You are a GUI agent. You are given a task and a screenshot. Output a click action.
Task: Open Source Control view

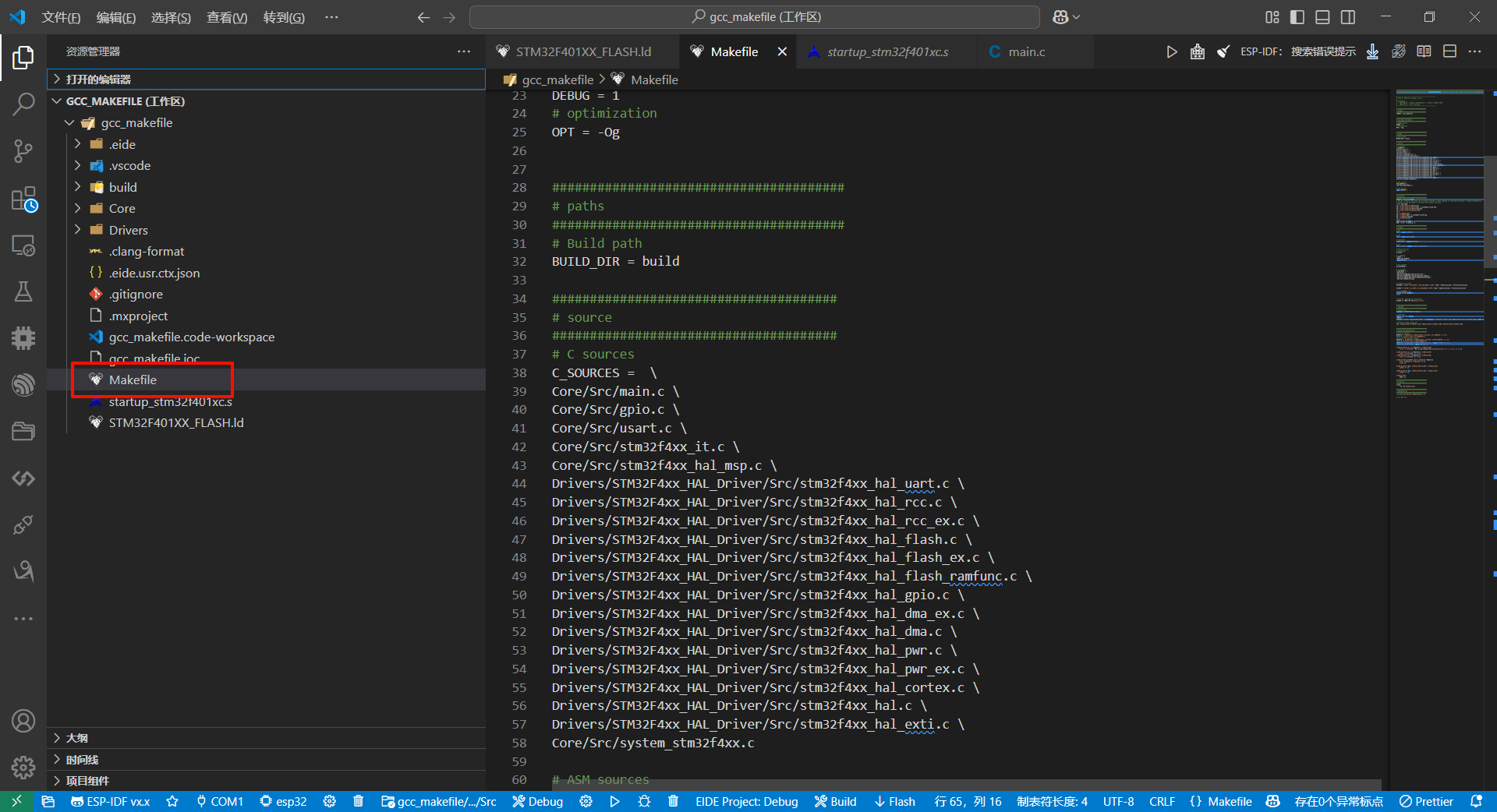tap(23, 151)
